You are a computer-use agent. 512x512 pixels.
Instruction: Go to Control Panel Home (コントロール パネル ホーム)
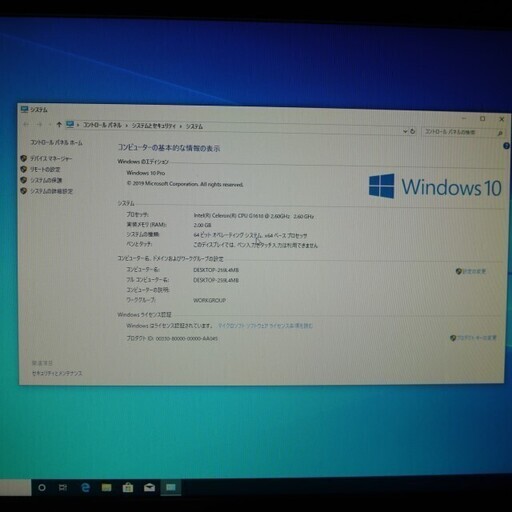click(56, 143)
